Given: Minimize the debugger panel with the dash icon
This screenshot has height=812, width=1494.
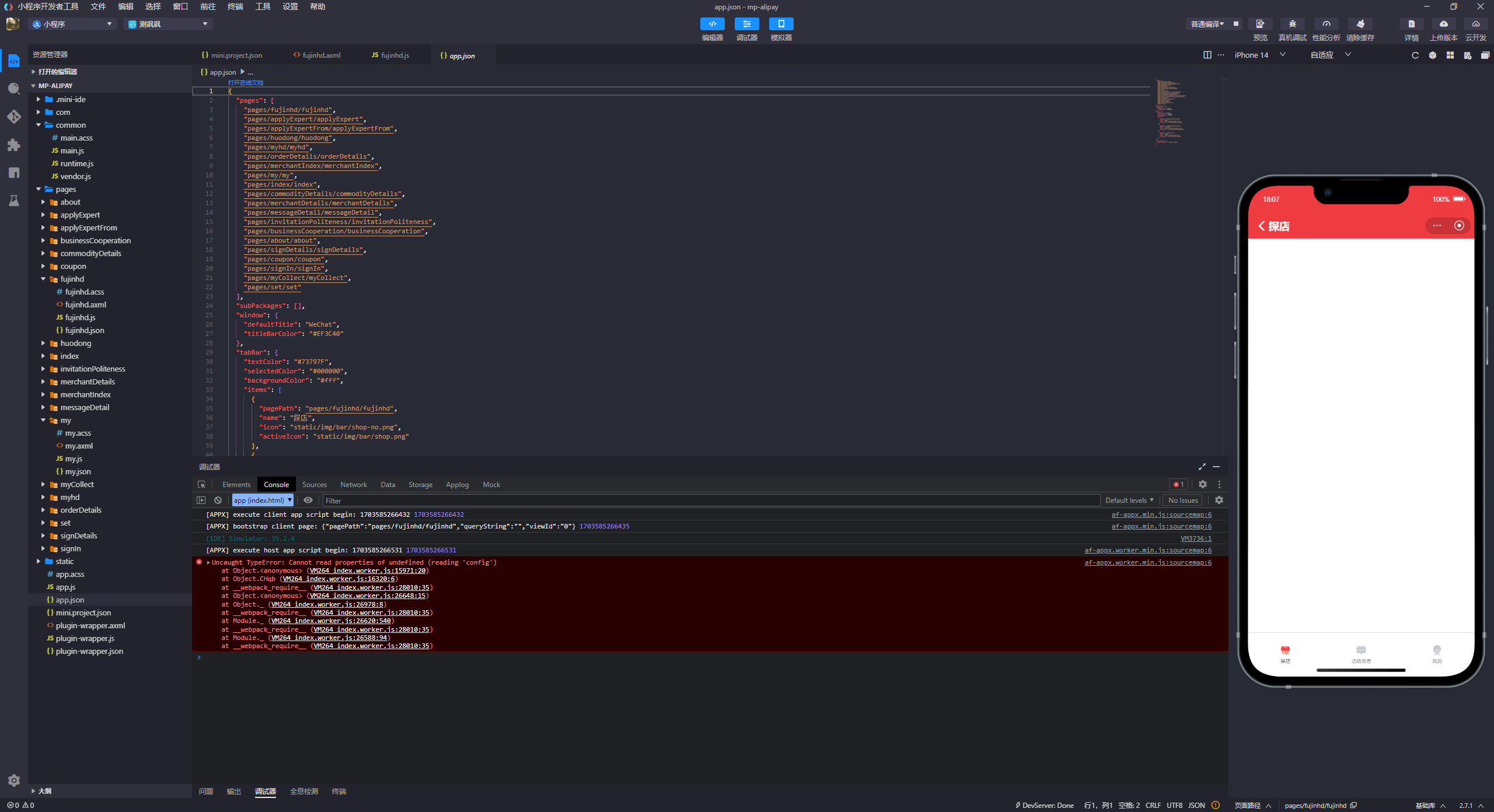Looking at the screenshot, I should tap(1216, 467).
